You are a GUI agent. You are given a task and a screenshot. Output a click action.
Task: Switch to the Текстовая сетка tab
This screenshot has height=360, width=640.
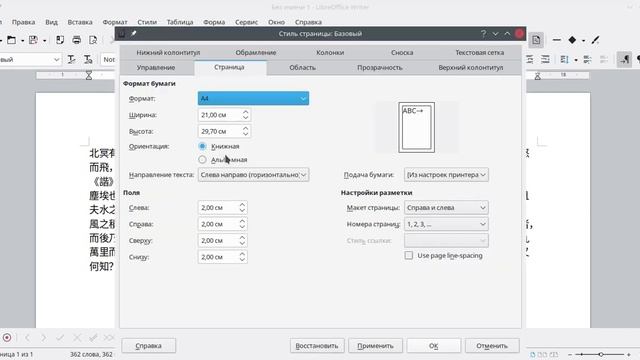point(480,53)
